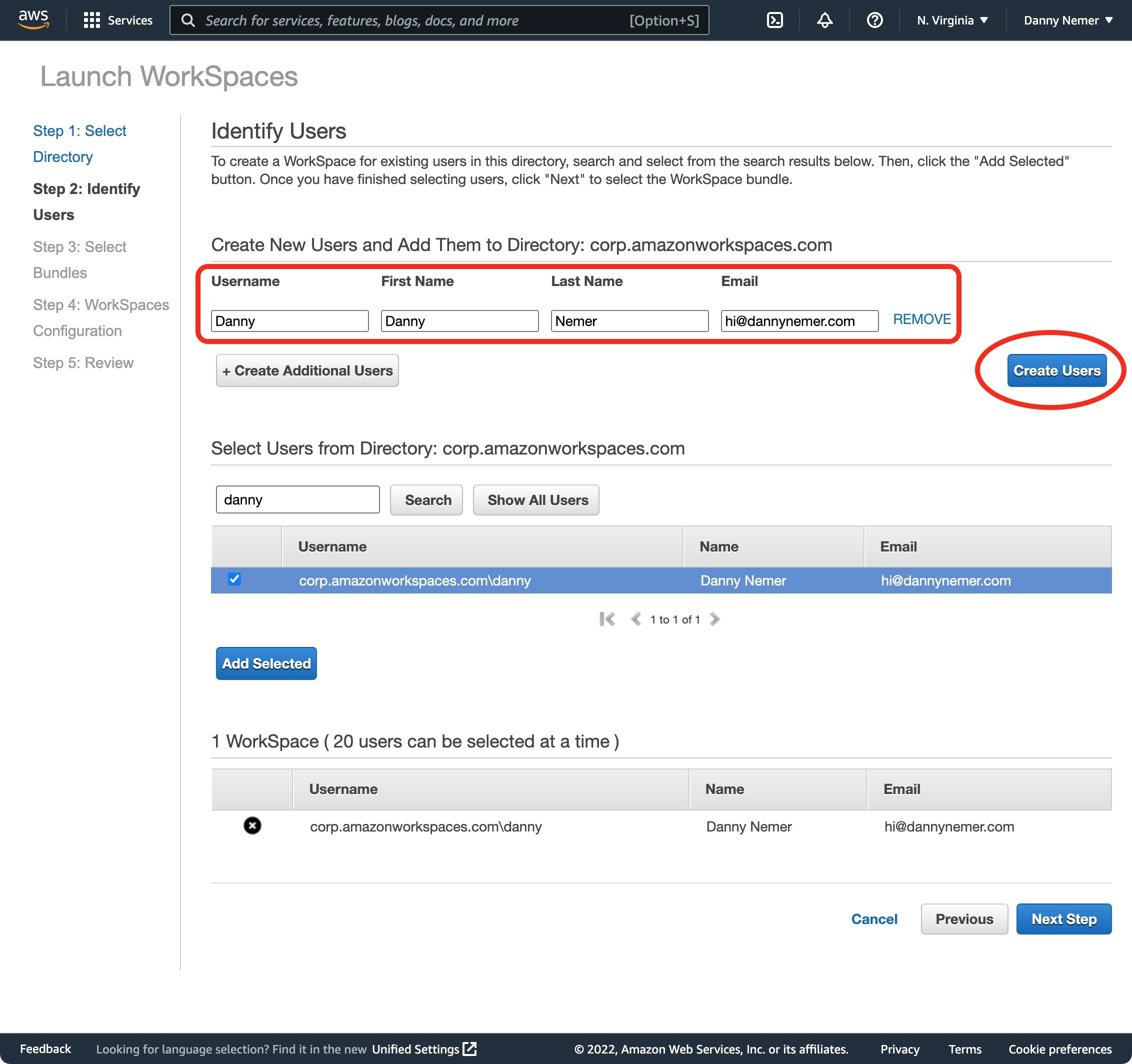1132x1064 pixels.
Task: Open the Feedback link
Action: pos(45,1048)
